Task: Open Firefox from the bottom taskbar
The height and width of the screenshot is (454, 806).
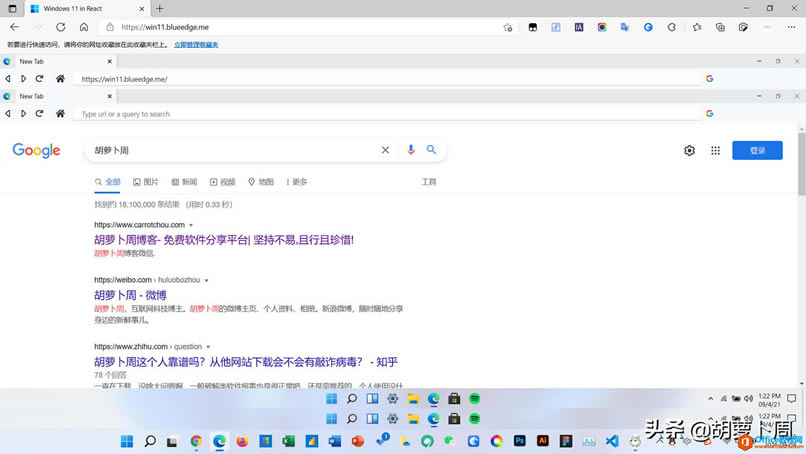Action: point(242,441)
